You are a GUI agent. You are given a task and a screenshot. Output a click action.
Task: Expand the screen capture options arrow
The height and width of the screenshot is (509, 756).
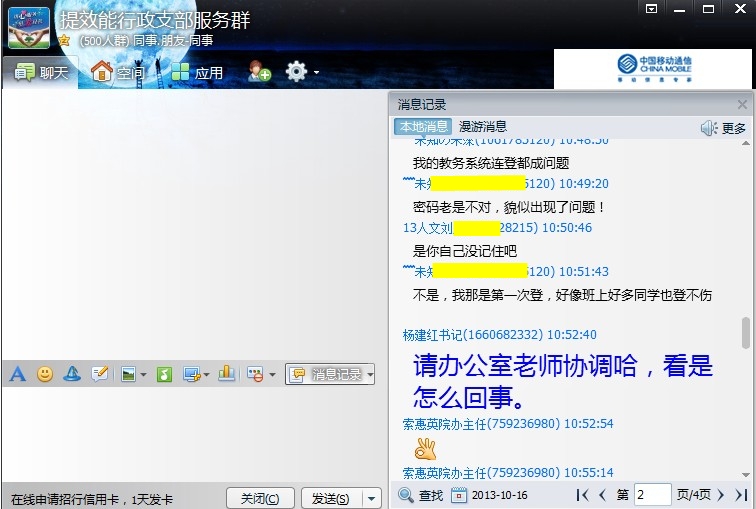(x=206, y=375)
